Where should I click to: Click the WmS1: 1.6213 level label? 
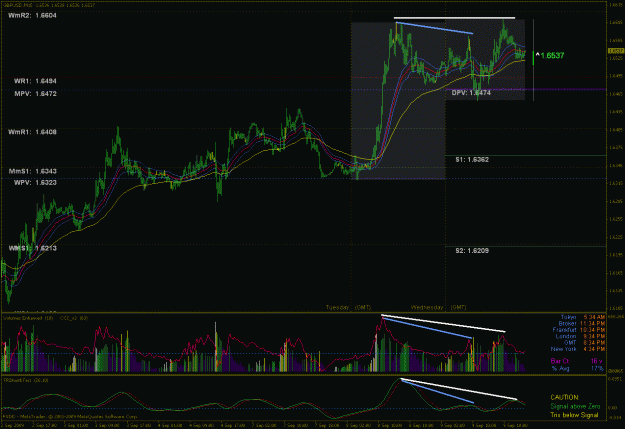33,248
